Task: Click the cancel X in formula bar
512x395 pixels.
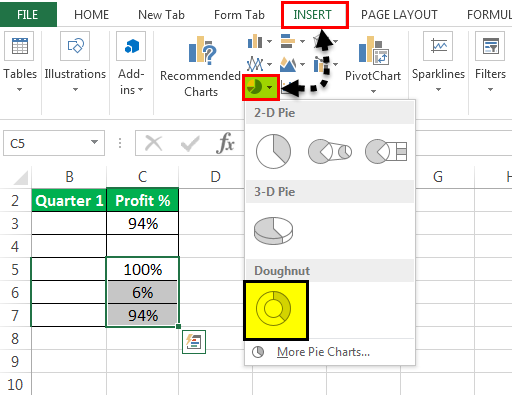Action: (154, 143)
